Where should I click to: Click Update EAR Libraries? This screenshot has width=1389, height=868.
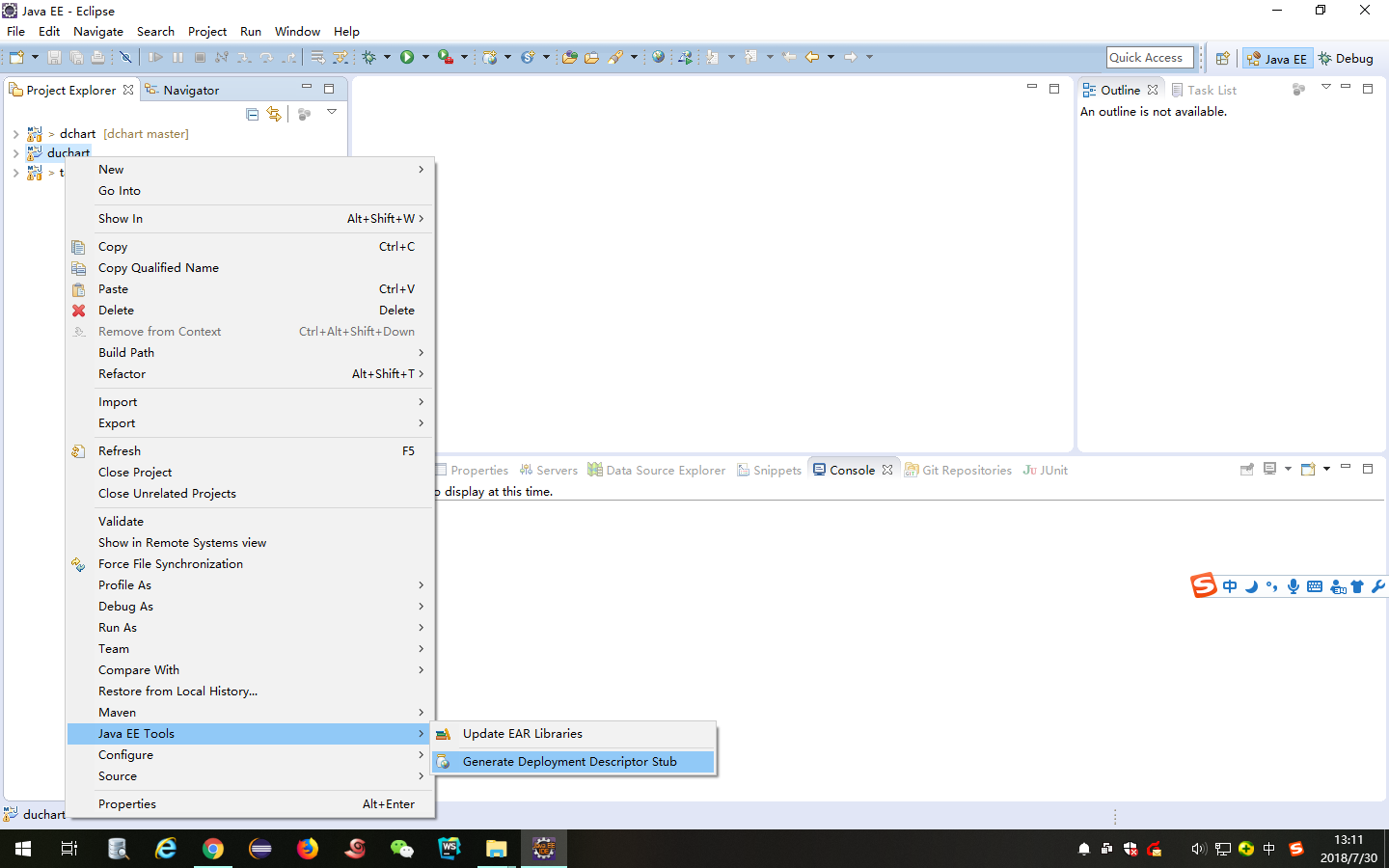pyautogui.click(x=573, y=734)
